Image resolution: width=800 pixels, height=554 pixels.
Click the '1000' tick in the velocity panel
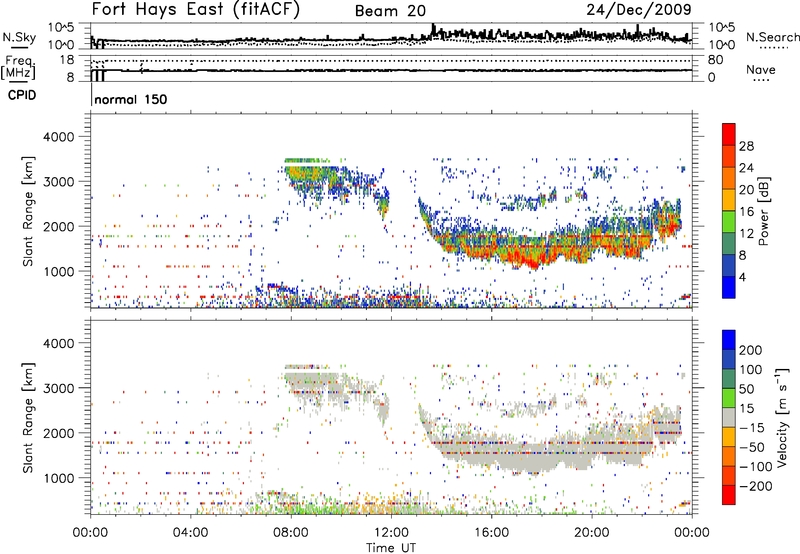point(58,478)
